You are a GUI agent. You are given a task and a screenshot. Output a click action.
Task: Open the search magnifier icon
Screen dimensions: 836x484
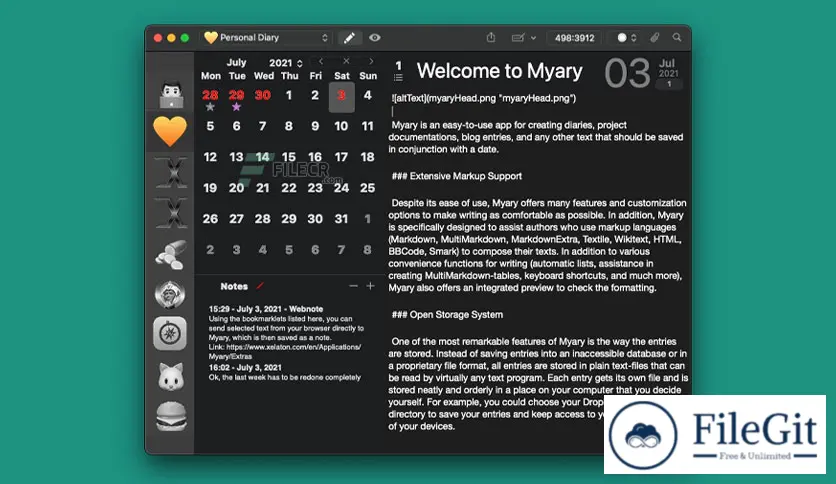677,38
